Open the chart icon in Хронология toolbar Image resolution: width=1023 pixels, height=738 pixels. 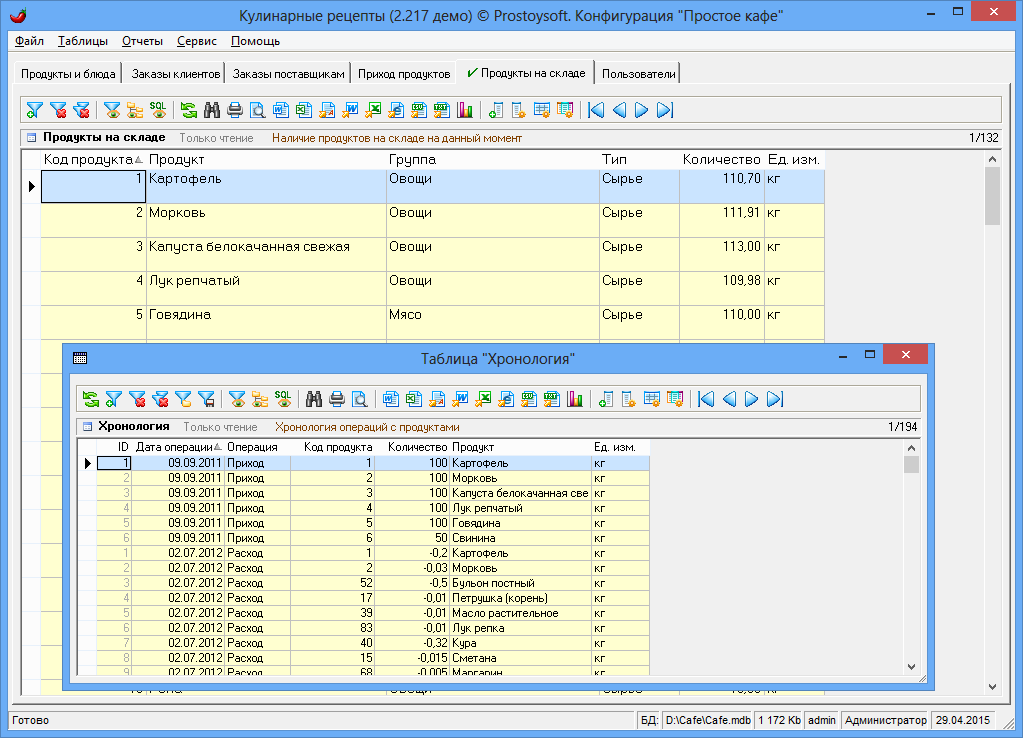coord(574,399)
